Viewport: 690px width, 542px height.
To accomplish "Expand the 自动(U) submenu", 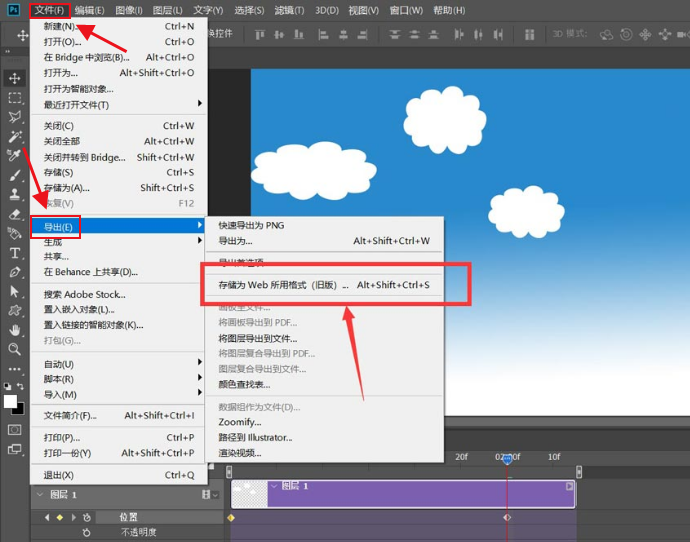I will click(120, 364).
